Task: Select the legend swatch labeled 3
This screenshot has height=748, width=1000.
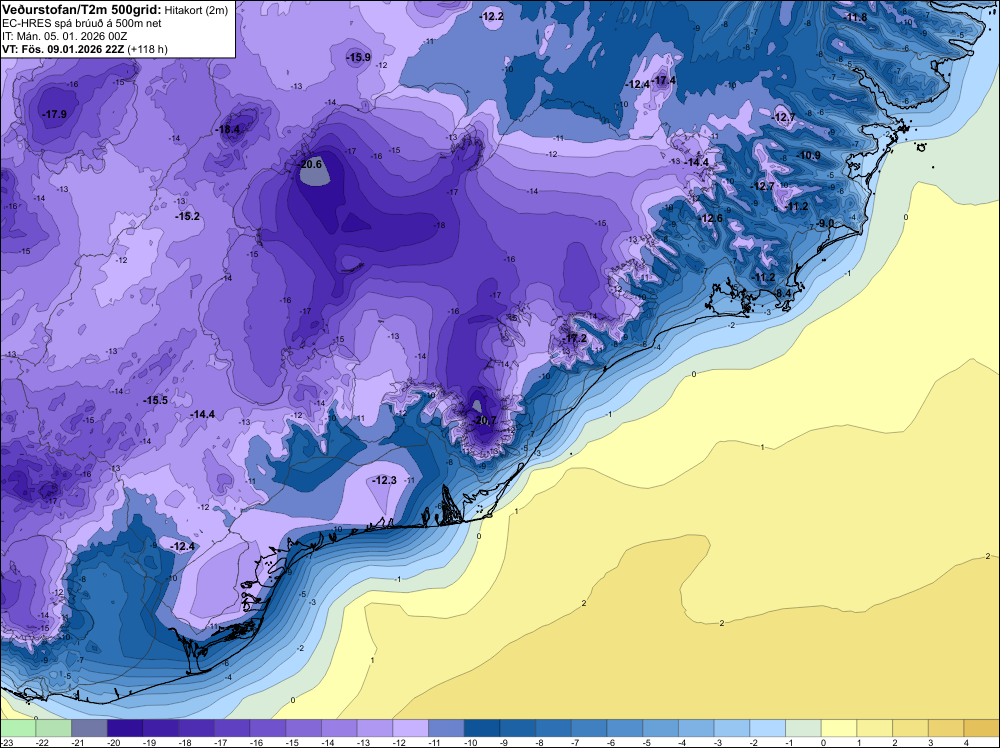Action: click(x=946, y=728)
